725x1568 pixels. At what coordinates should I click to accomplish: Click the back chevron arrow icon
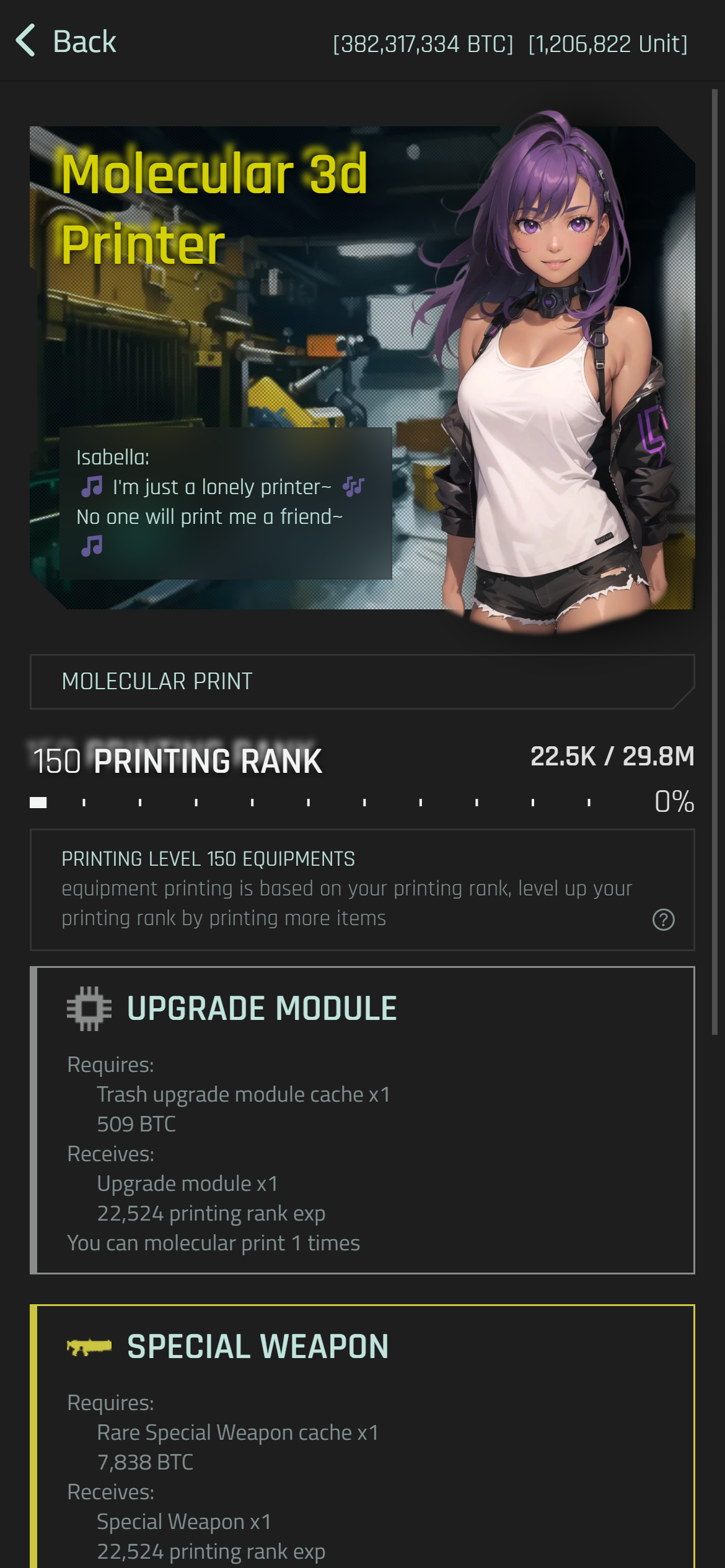coord(25,41)
